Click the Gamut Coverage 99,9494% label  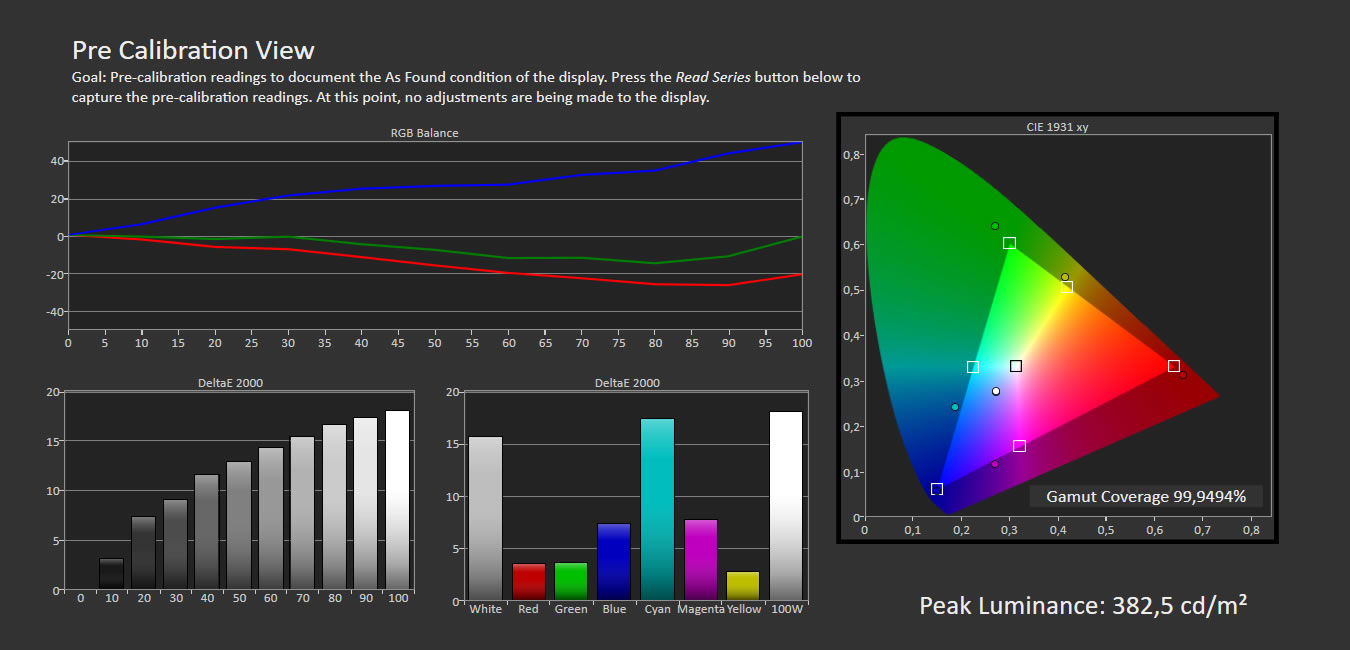coord(1146,496)
